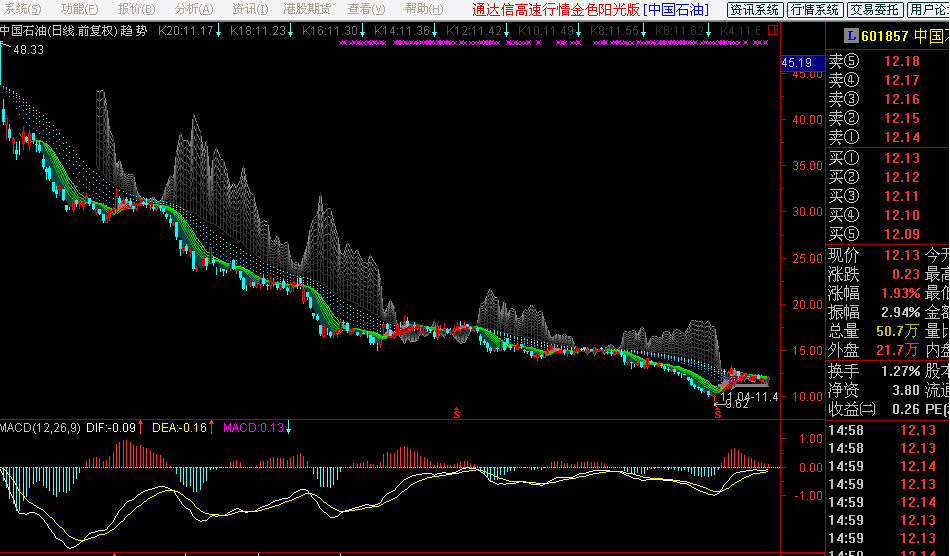The height and width of the screenshot is (556, 950).
Task: Click the 9.62 low price label
Action: (x=737, y=404)
